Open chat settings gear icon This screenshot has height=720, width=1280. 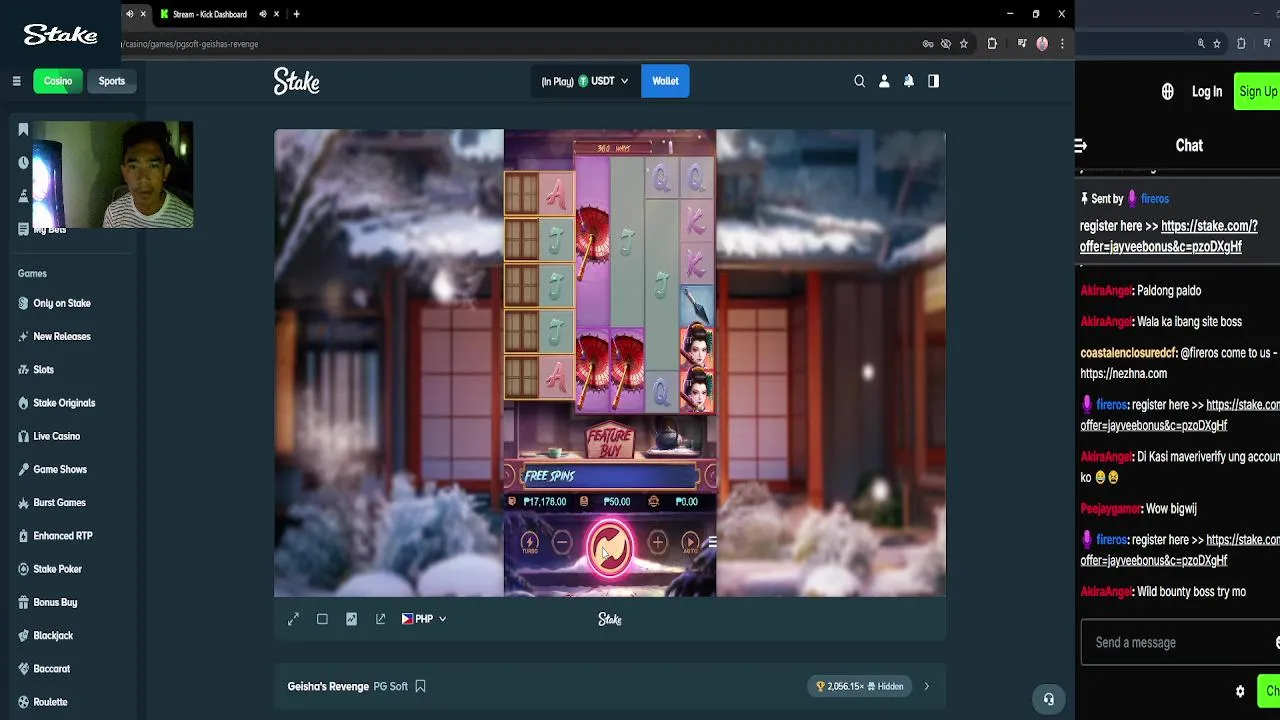1240,691
